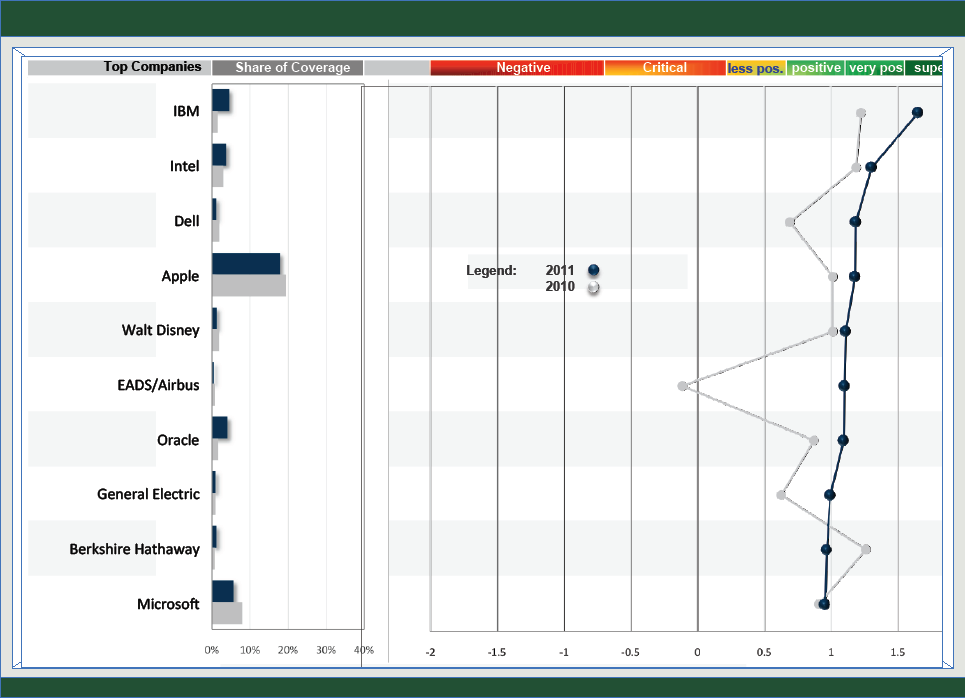The image size is (965, 698).
Task: Select the General Electric label
Action: 148,494
